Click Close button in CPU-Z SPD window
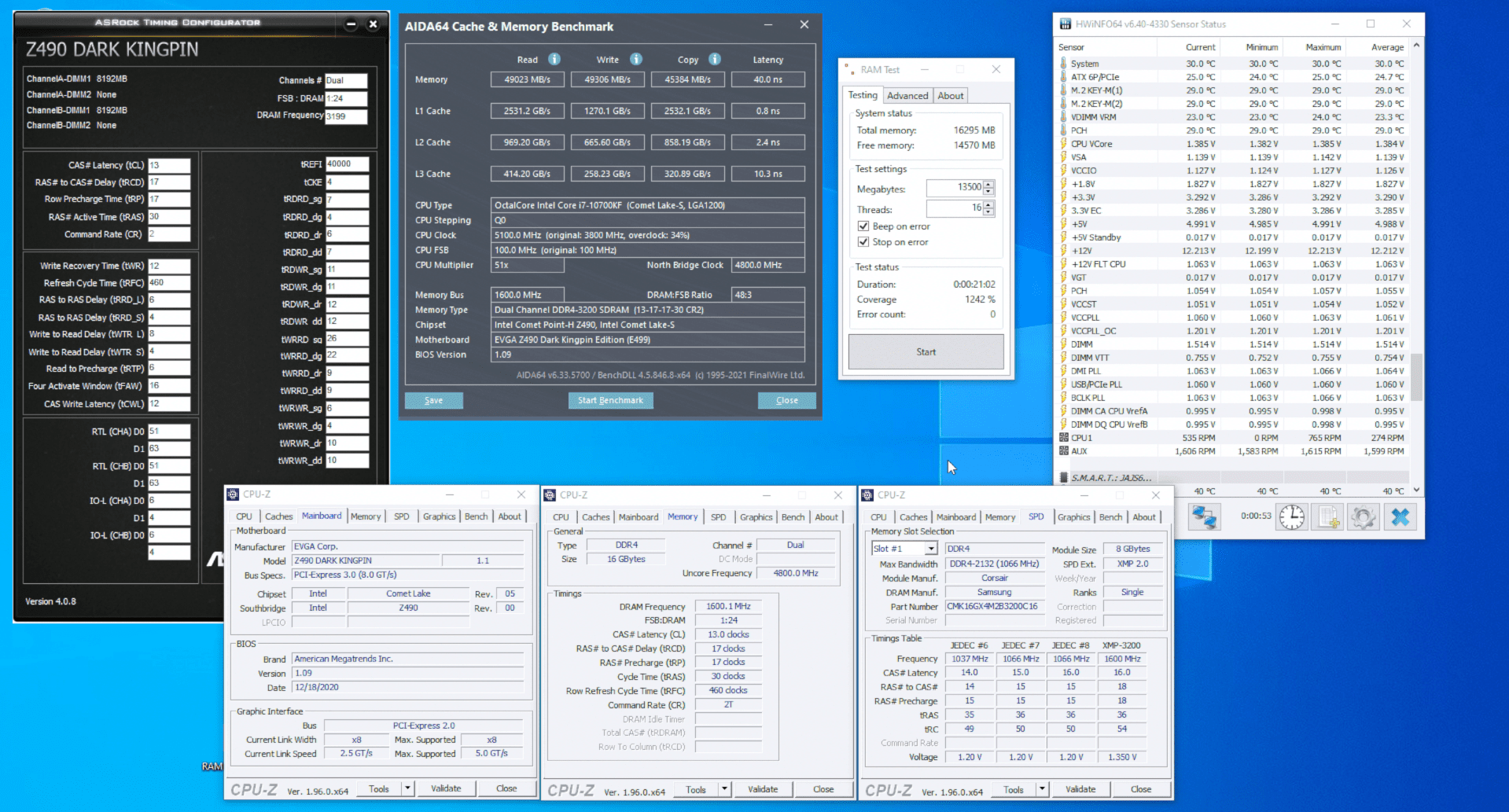 [x=1141, y=789]
